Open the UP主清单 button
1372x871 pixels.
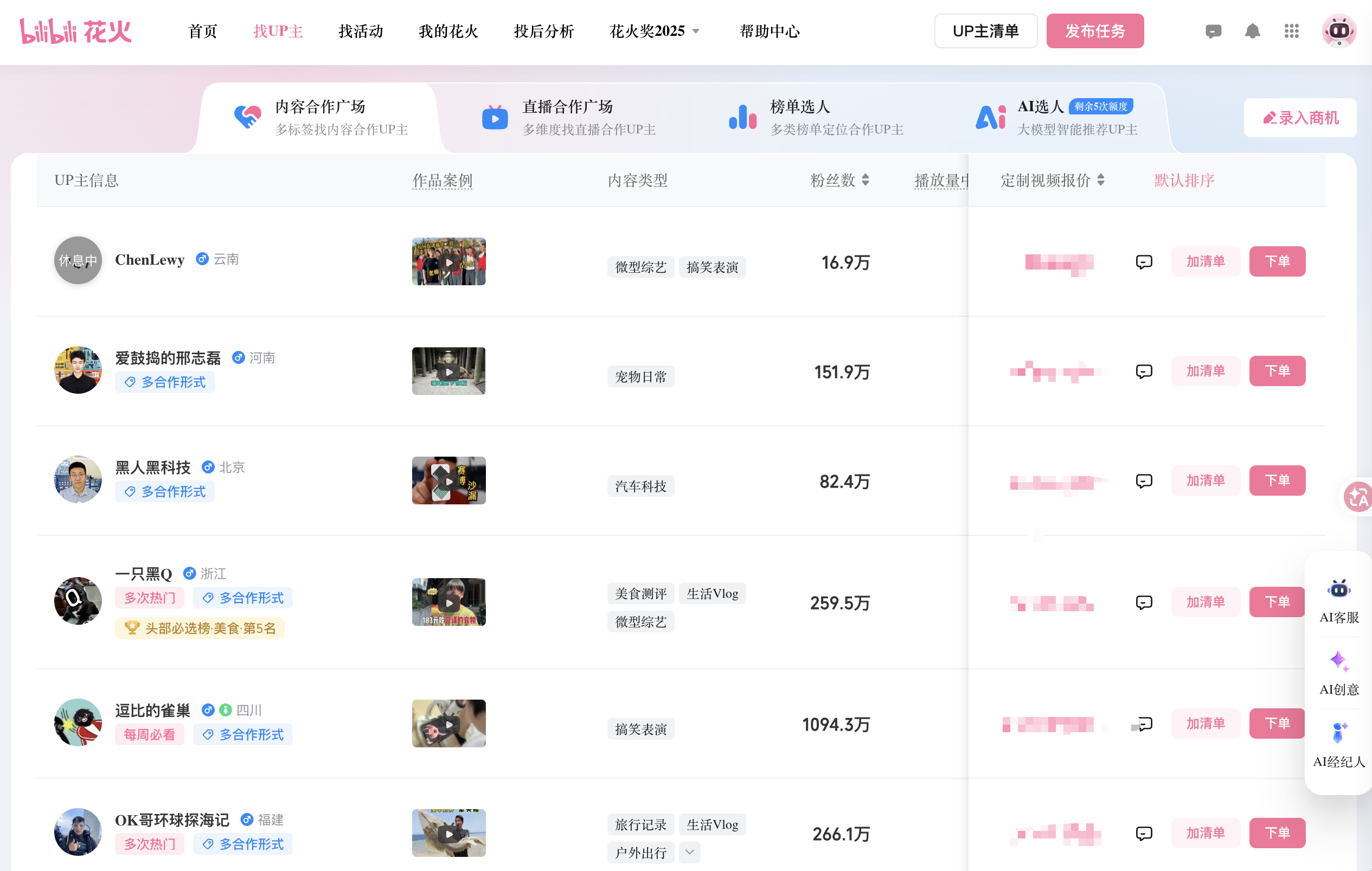click(x=986, y=31)
